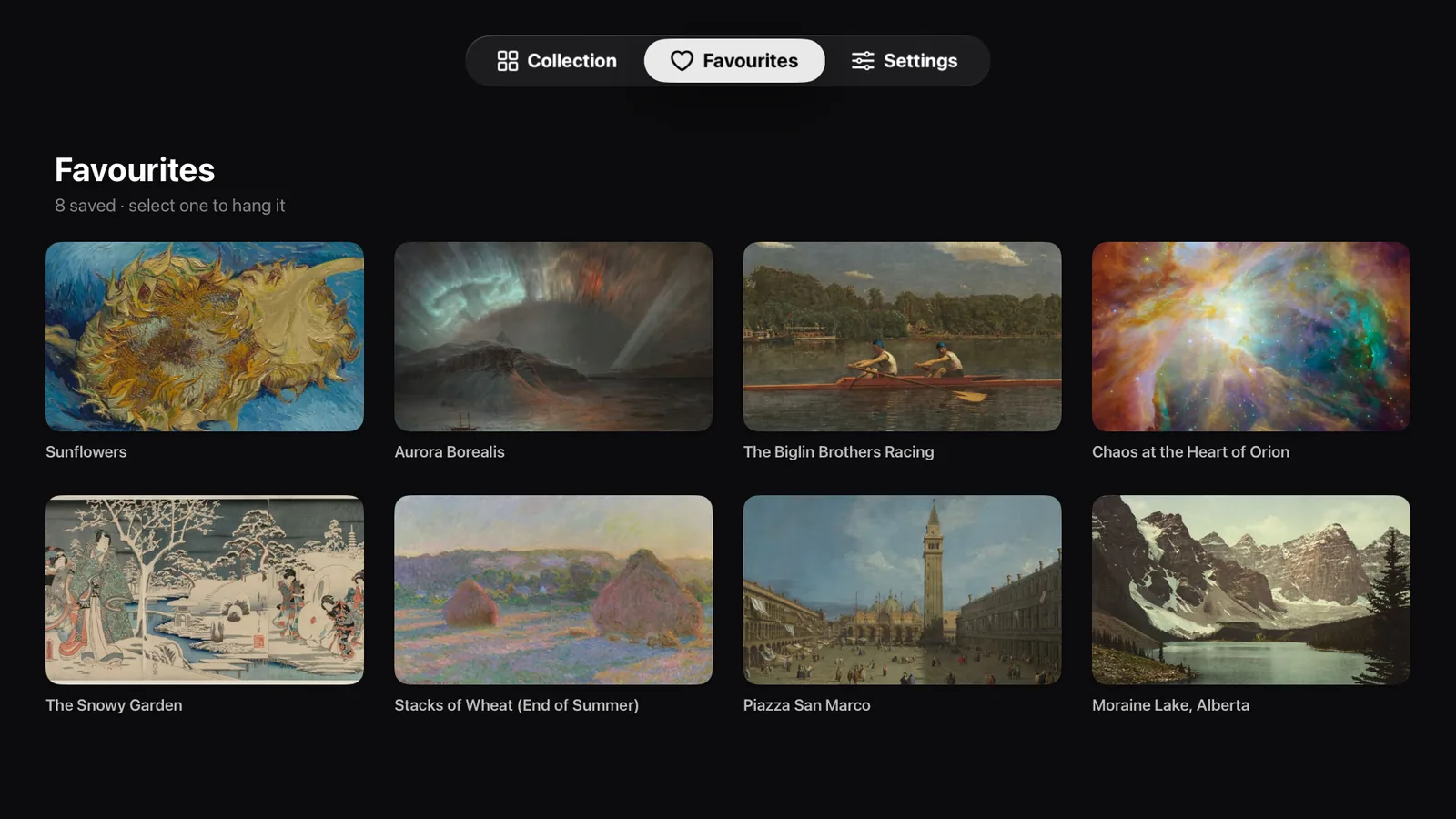Click "Chaos at the Heart of Orion" caption
Viewport: 1456px width, 819px height.
tap(1190, 452)
